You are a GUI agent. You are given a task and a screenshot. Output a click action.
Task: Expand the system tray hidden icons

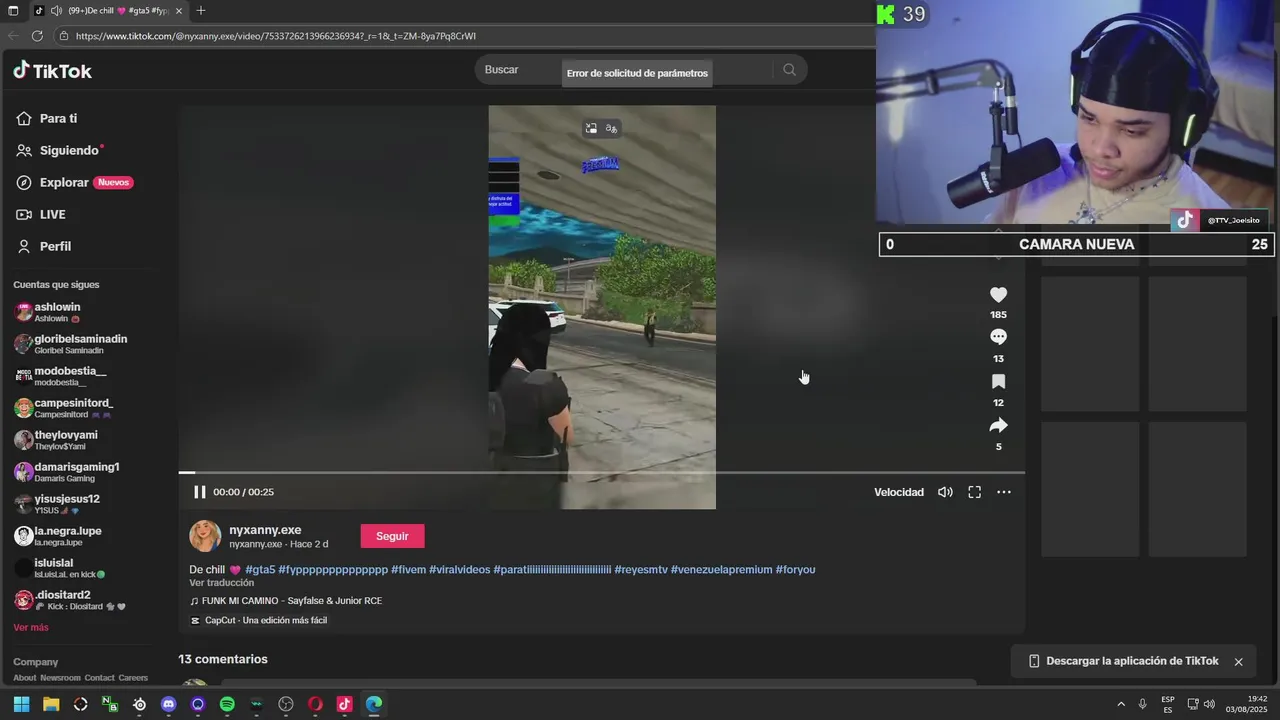(1120, 704)
